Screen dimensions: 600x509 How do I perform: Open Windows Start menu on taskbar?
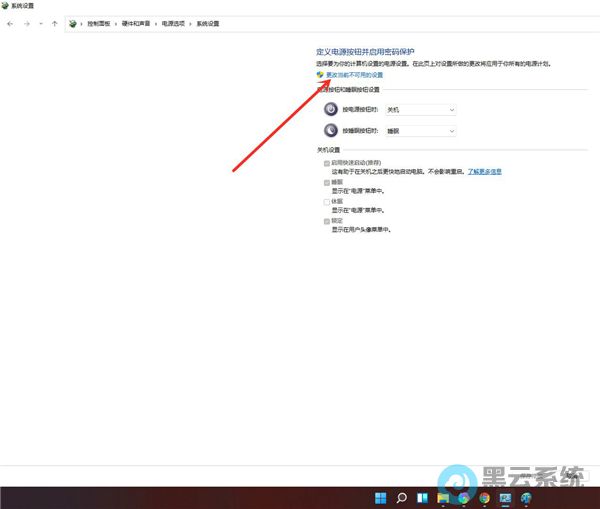(380, 497)
